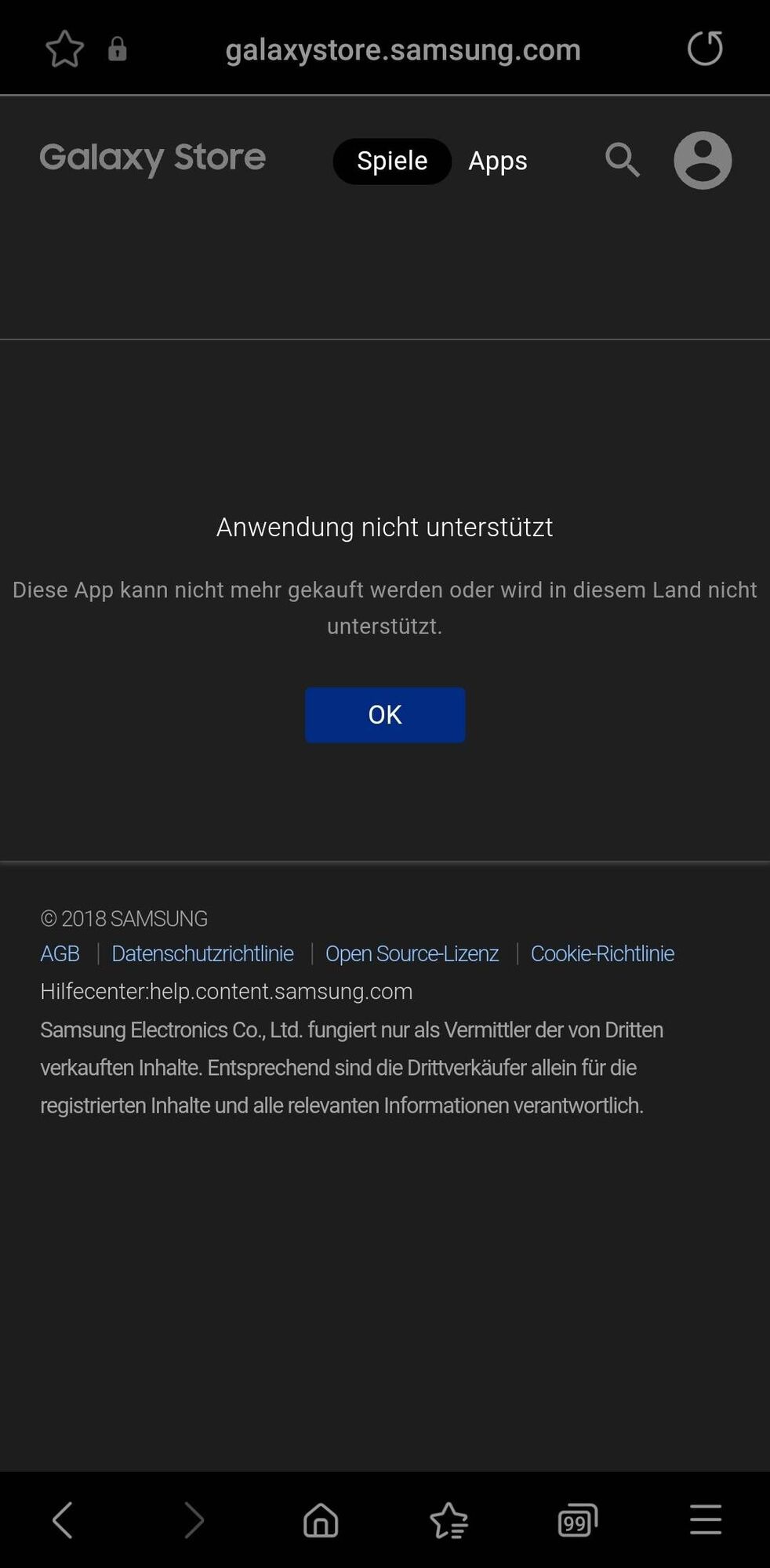Tap the padlock site security icon
770x1568 pixels.
pyautogui.click(x=118, y=49)
